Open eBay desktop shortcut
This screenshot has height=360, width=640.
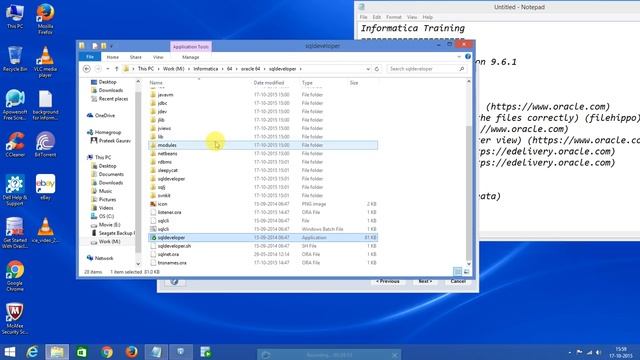[x=45, y=187]
